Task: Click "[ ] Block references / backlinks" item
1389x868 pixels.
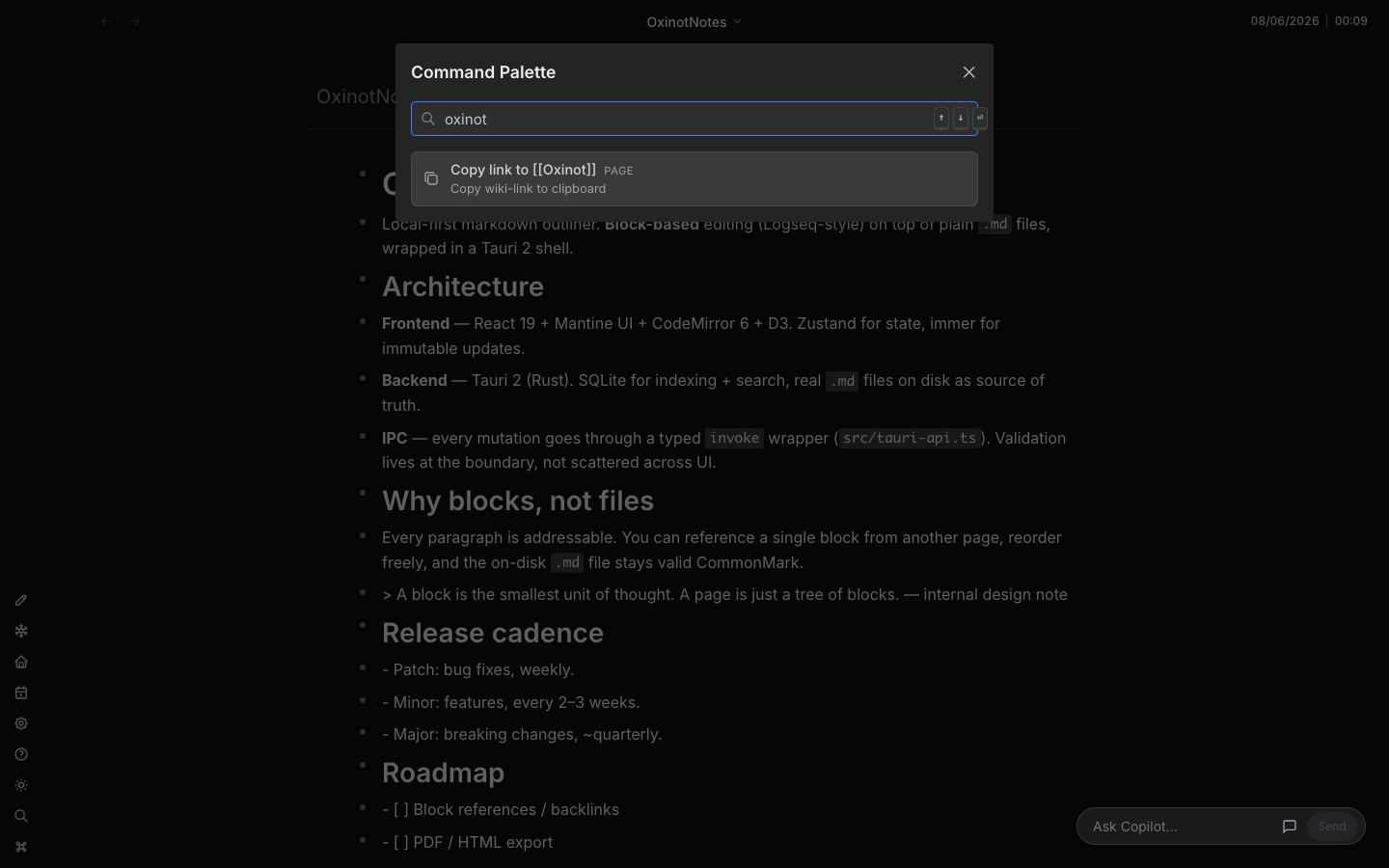Action: tap(501, 809)
